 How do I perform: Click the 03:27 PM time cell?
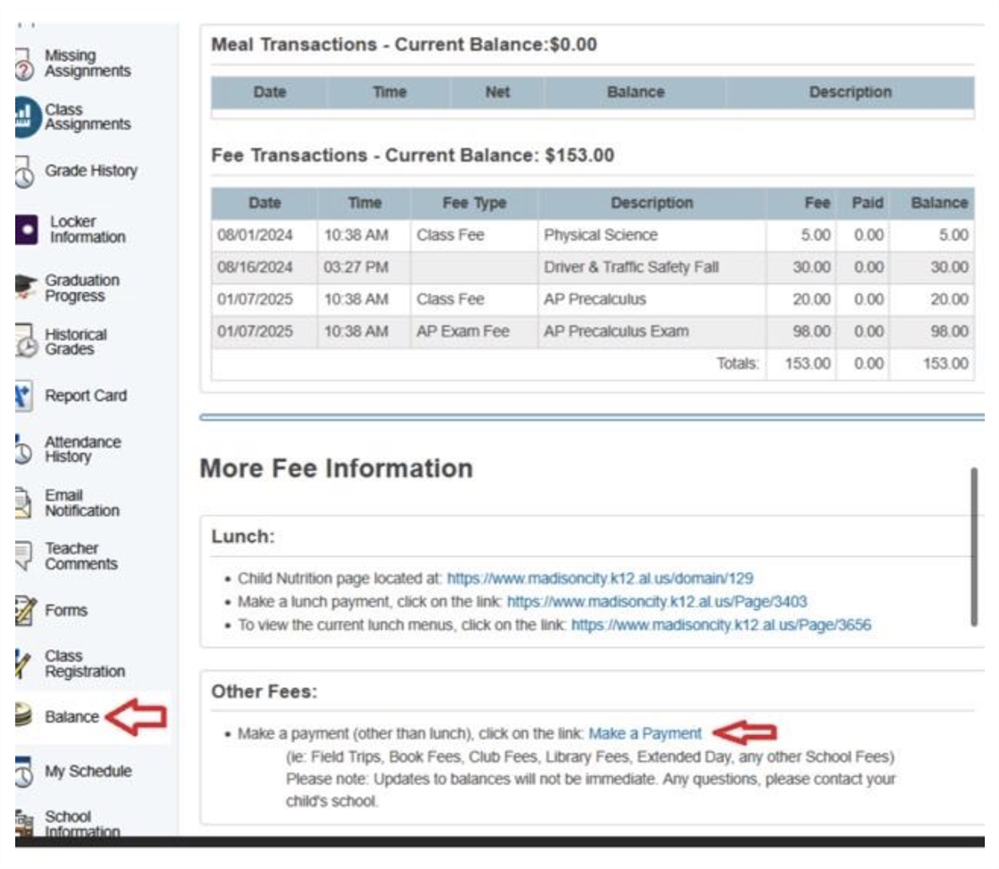364,268
